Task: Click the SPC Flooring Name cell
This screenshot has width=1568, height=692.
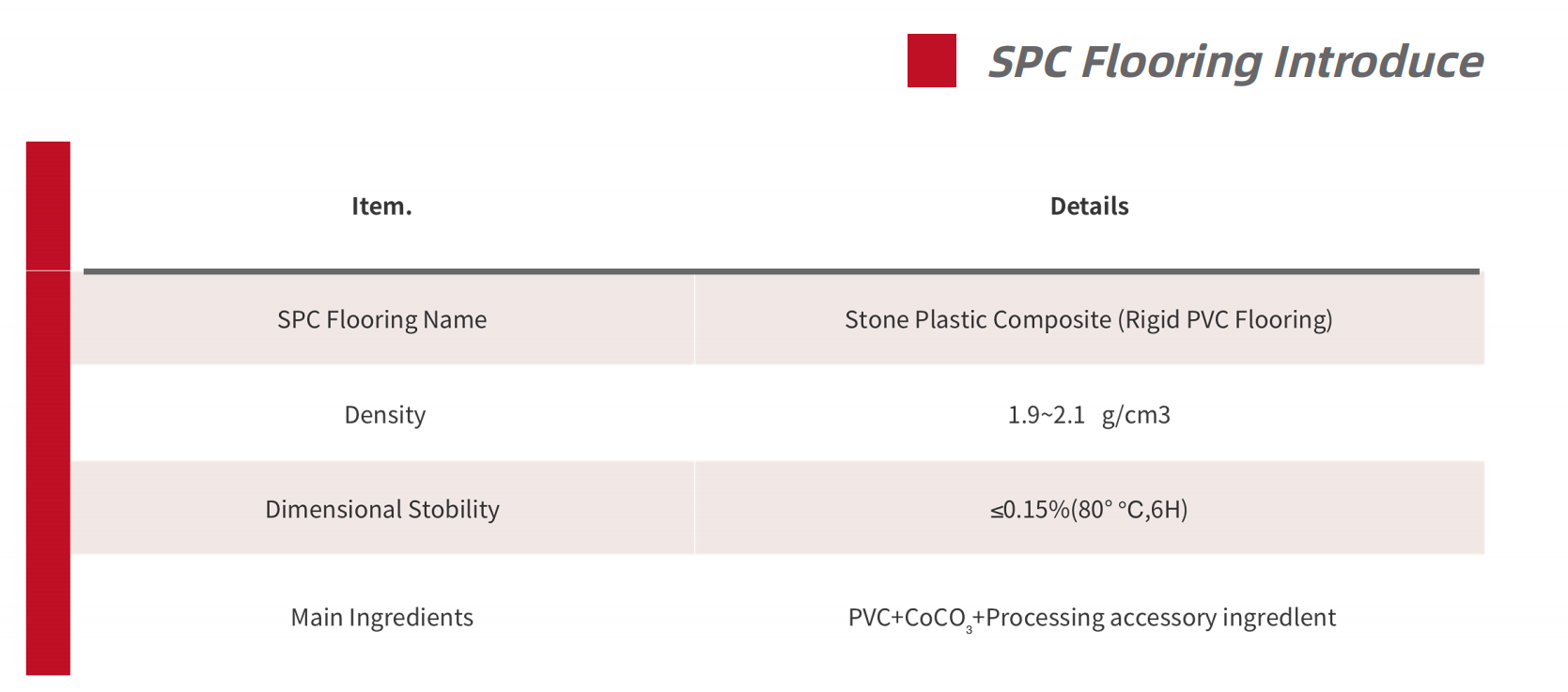Action: [382, 319]
